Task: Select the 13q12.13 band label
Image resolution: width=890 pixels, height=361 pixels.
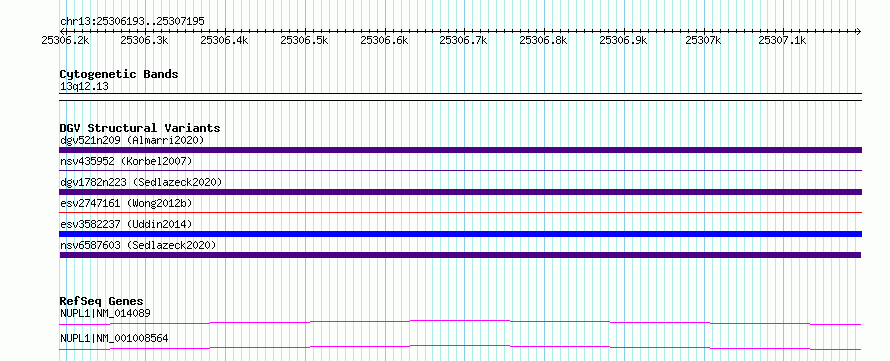Action: [x=84, y=87]
